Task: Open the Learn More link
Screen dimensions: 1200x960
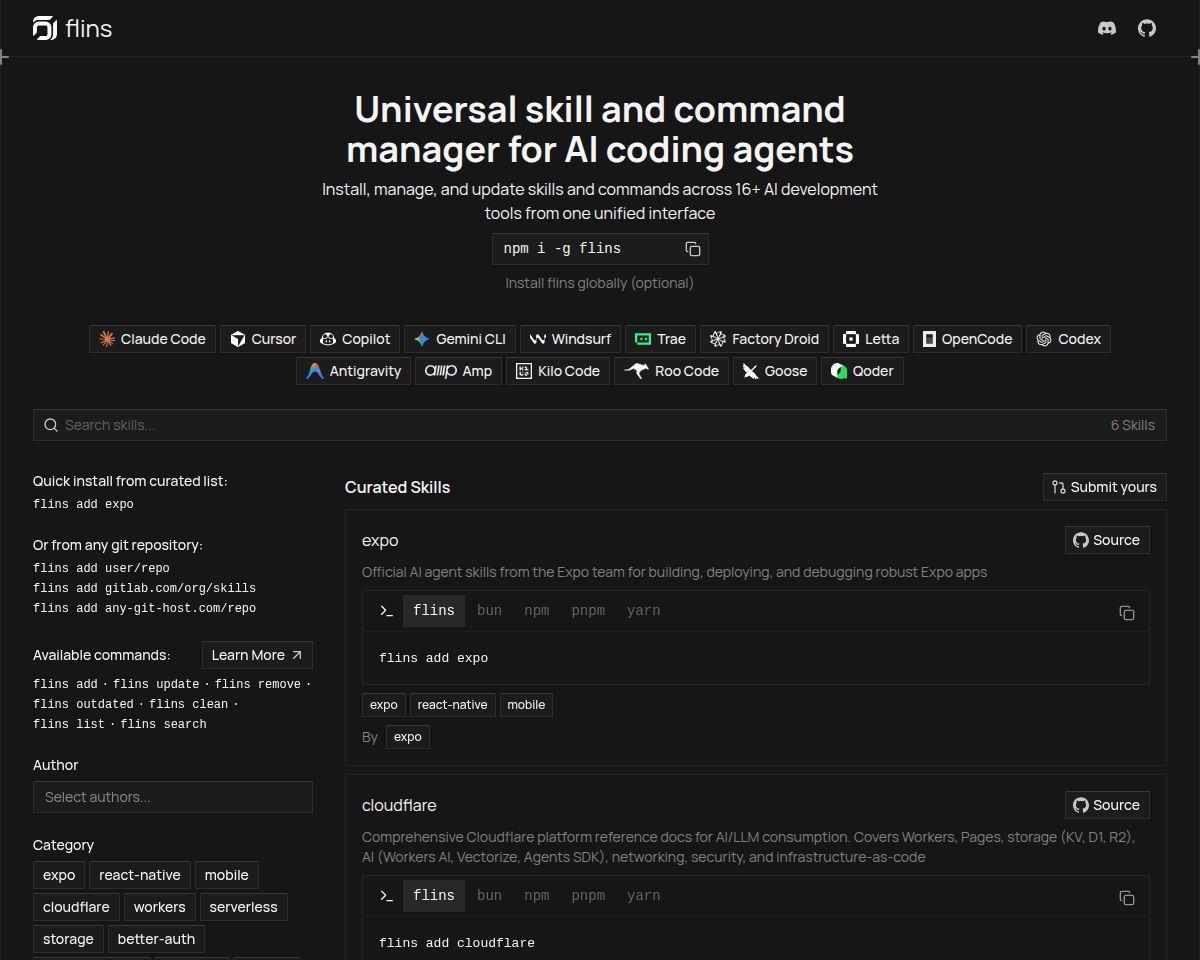Action: (x=257, y=655)
